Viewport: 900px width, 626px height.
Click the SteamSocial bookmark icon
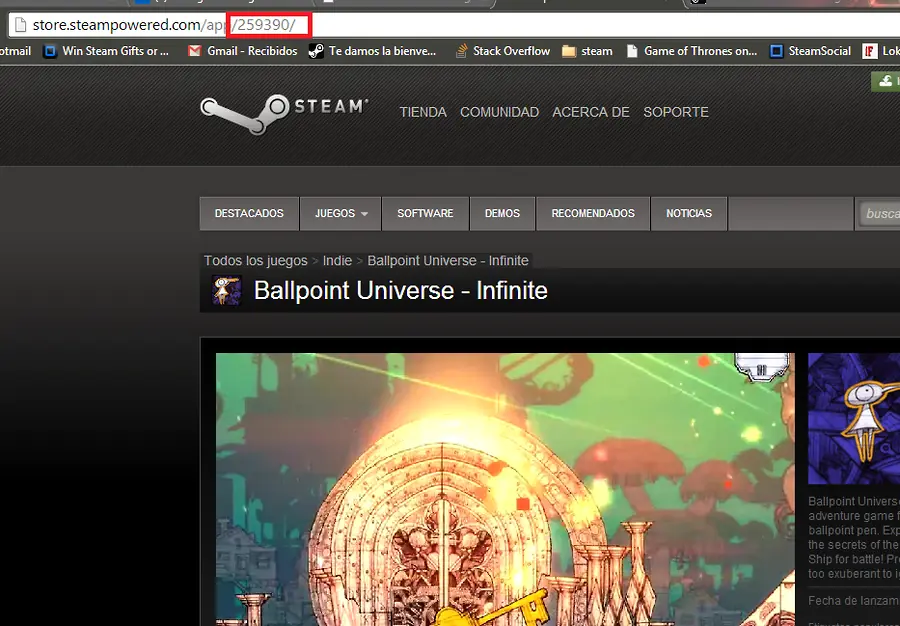(x=776, y=51)
